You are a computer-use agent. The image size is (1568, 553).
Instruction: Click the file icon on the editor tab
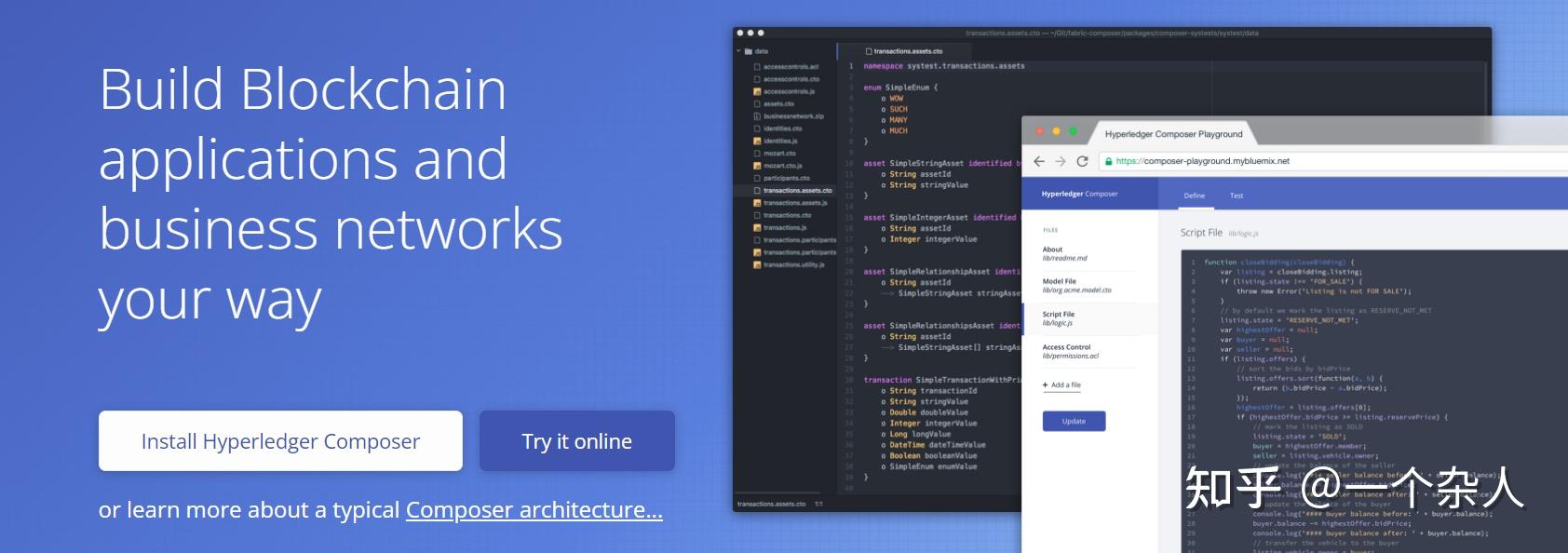click(869, 51)
